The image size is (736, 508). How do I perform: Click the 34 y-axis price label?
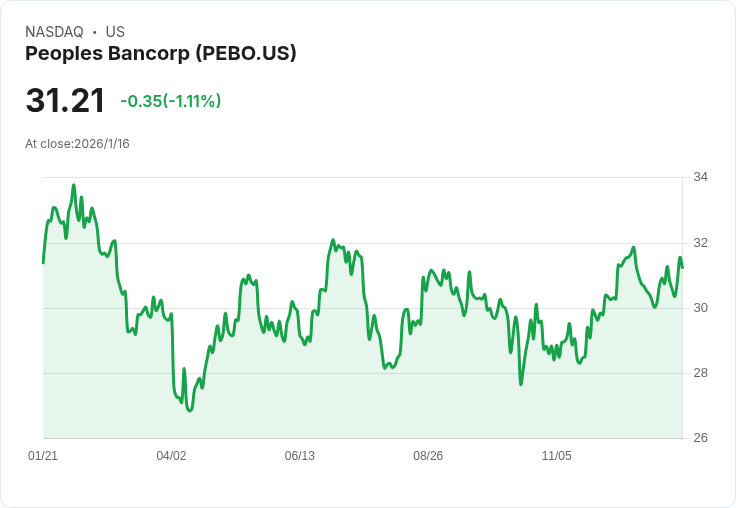click(700, 178)
